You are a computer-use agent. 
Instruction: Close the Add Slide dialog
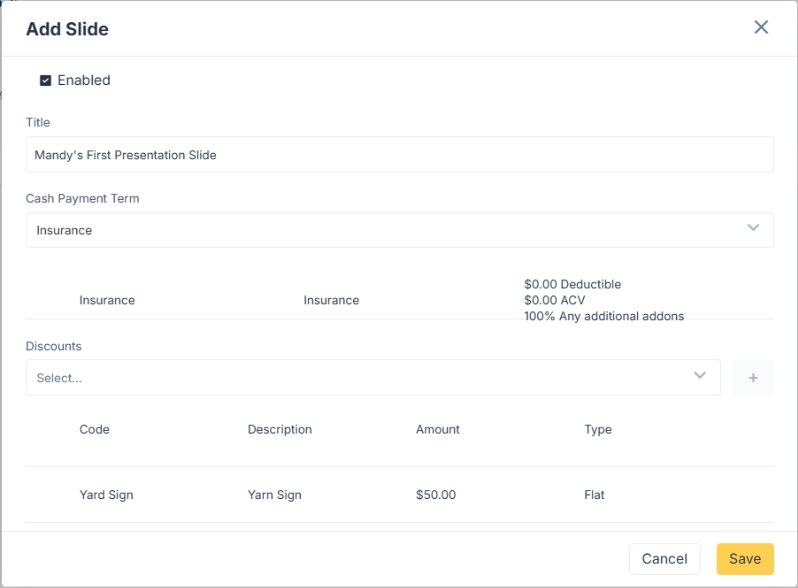761,27
